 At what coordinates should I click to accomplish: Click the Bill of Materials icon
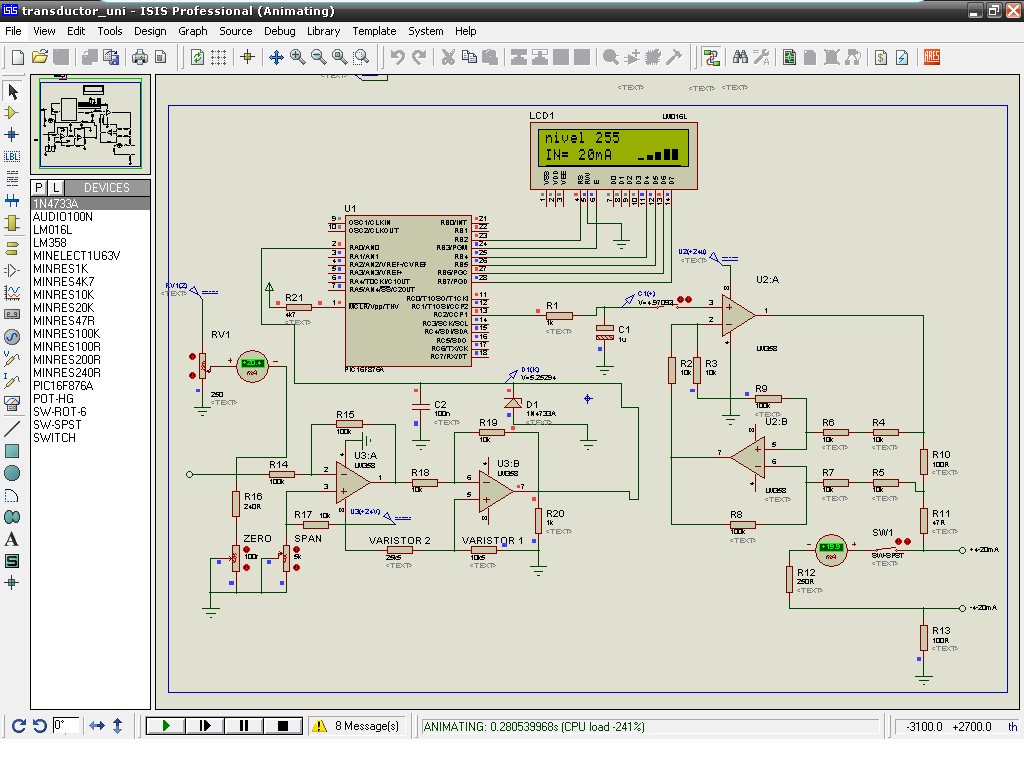coord(881,57)
